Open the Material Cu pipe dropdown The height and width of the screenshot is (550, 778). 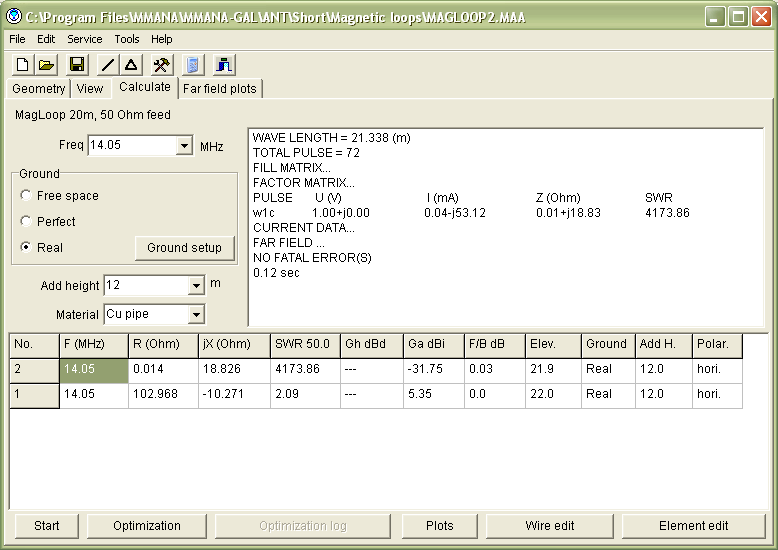pos(195,315)
